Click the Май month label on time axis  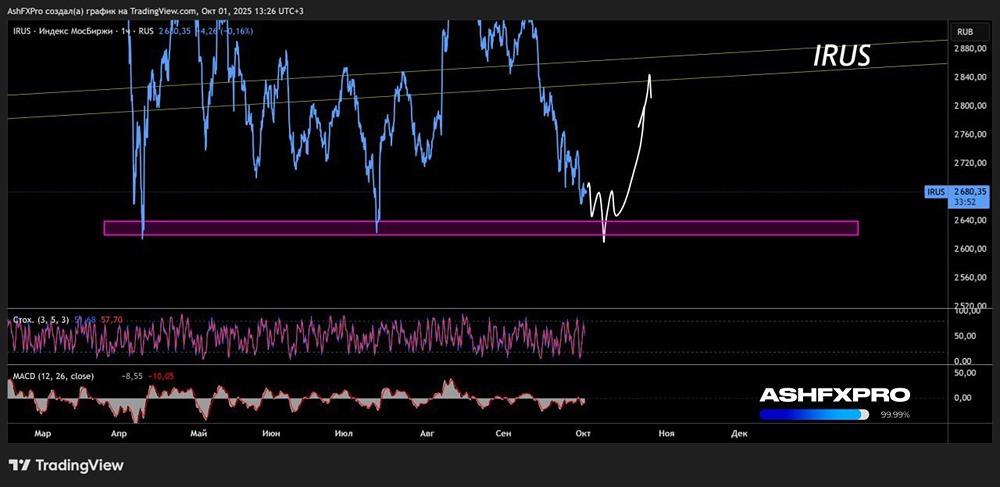click(198, 433)
